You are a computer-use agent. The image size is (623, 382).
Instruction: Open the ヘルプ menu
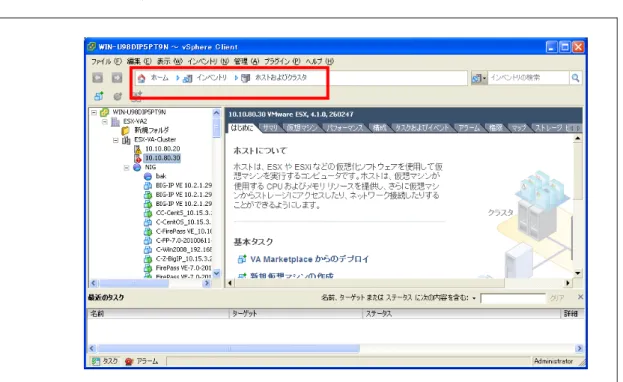tap(319, 62)
